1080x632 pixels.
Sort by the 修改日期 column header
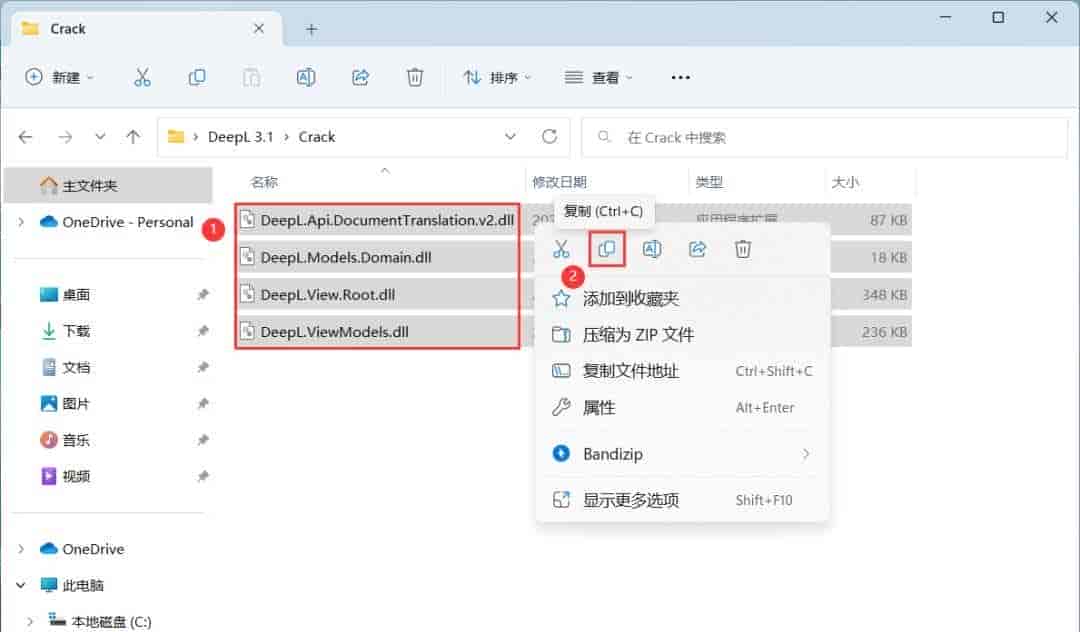coord(559,182)
